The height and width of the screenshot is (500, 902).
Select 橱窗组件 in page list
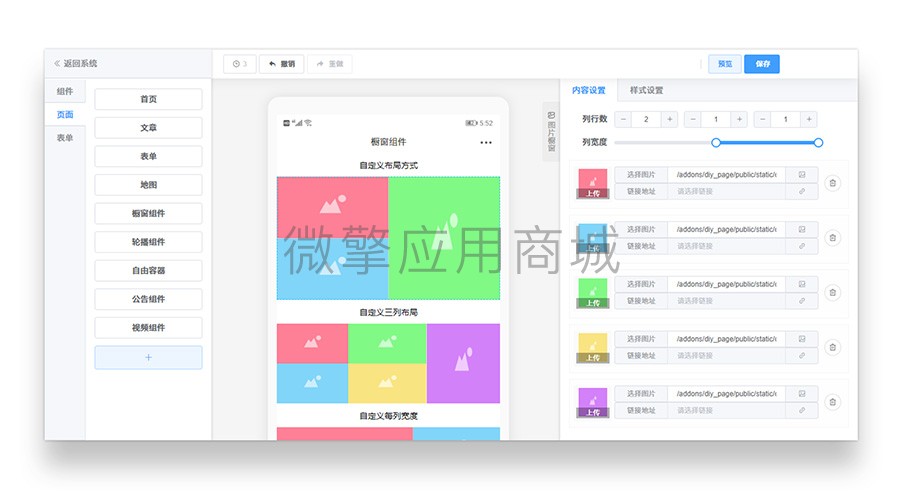coord(148,213)
